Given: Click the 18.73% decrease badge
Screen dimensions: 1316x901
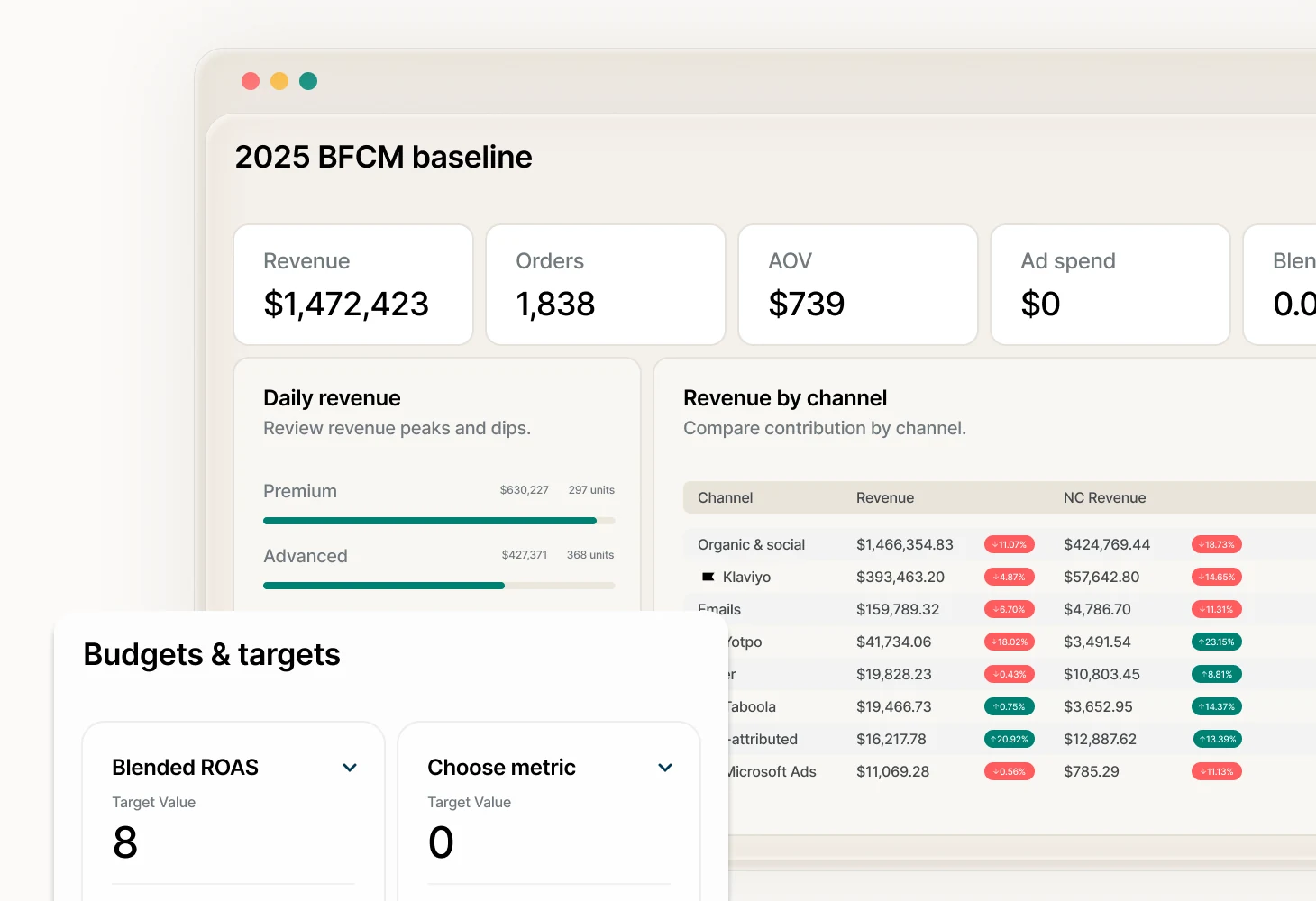Looking at the screenshot, I should pyautogui.click(x=1217, y=544).
